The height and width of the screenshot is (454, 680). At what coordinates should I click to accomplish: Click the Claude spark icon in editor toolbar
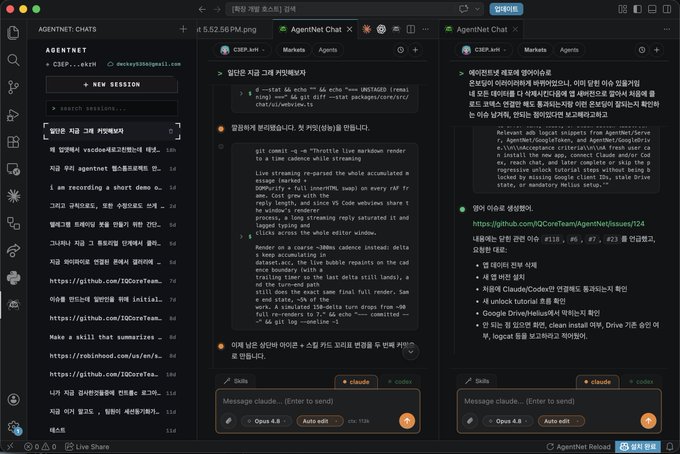[x=366, y=29]
